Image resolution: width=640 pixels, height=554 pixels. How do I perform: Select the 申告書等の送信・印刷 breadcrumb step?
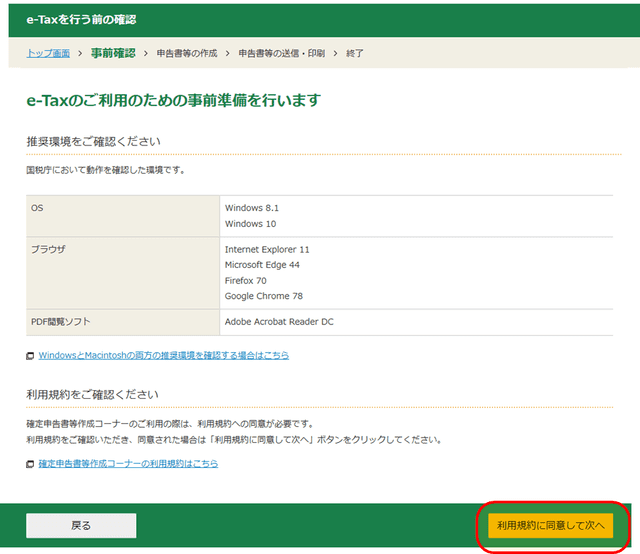[x=282, y=53]
